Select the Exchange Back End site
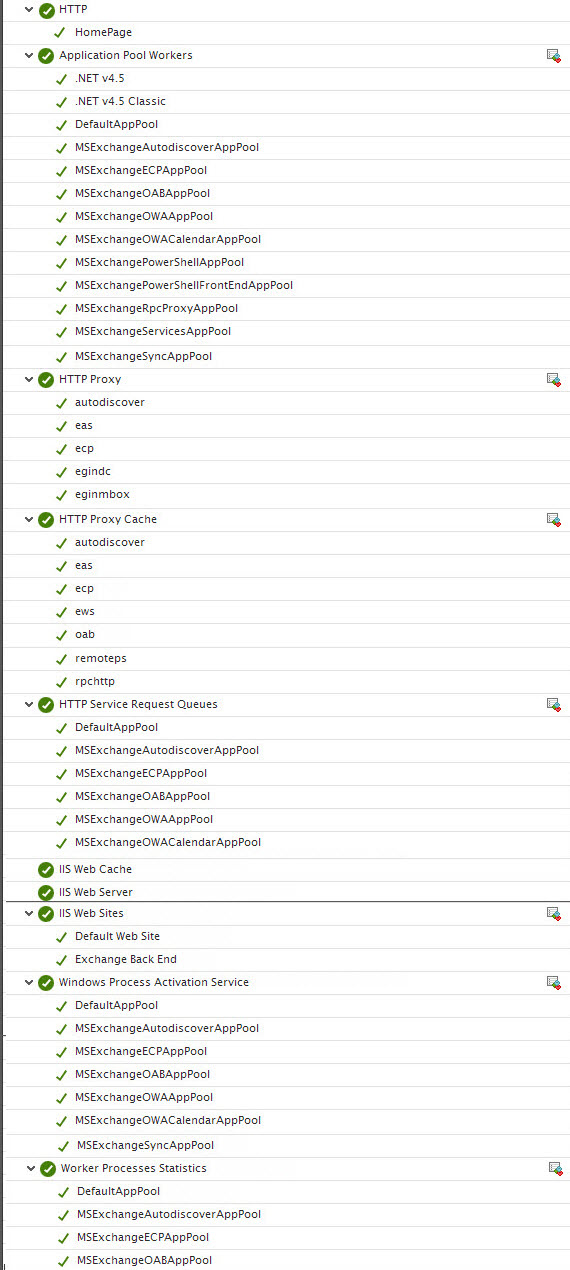 (126, 960)
